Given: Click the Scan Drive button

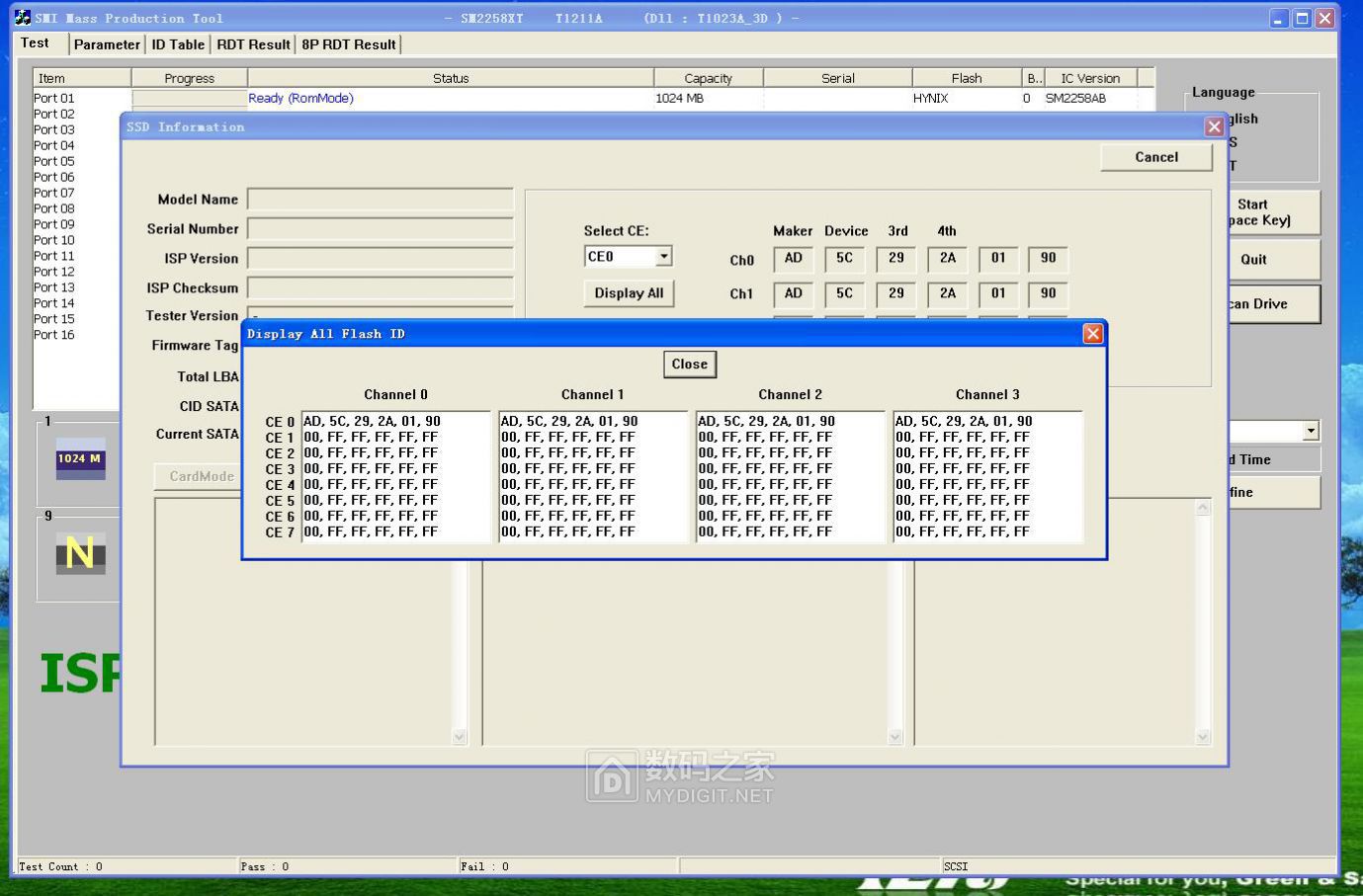Looking at the screenshot, I should pyautogui.click(x=1274, y=304).
